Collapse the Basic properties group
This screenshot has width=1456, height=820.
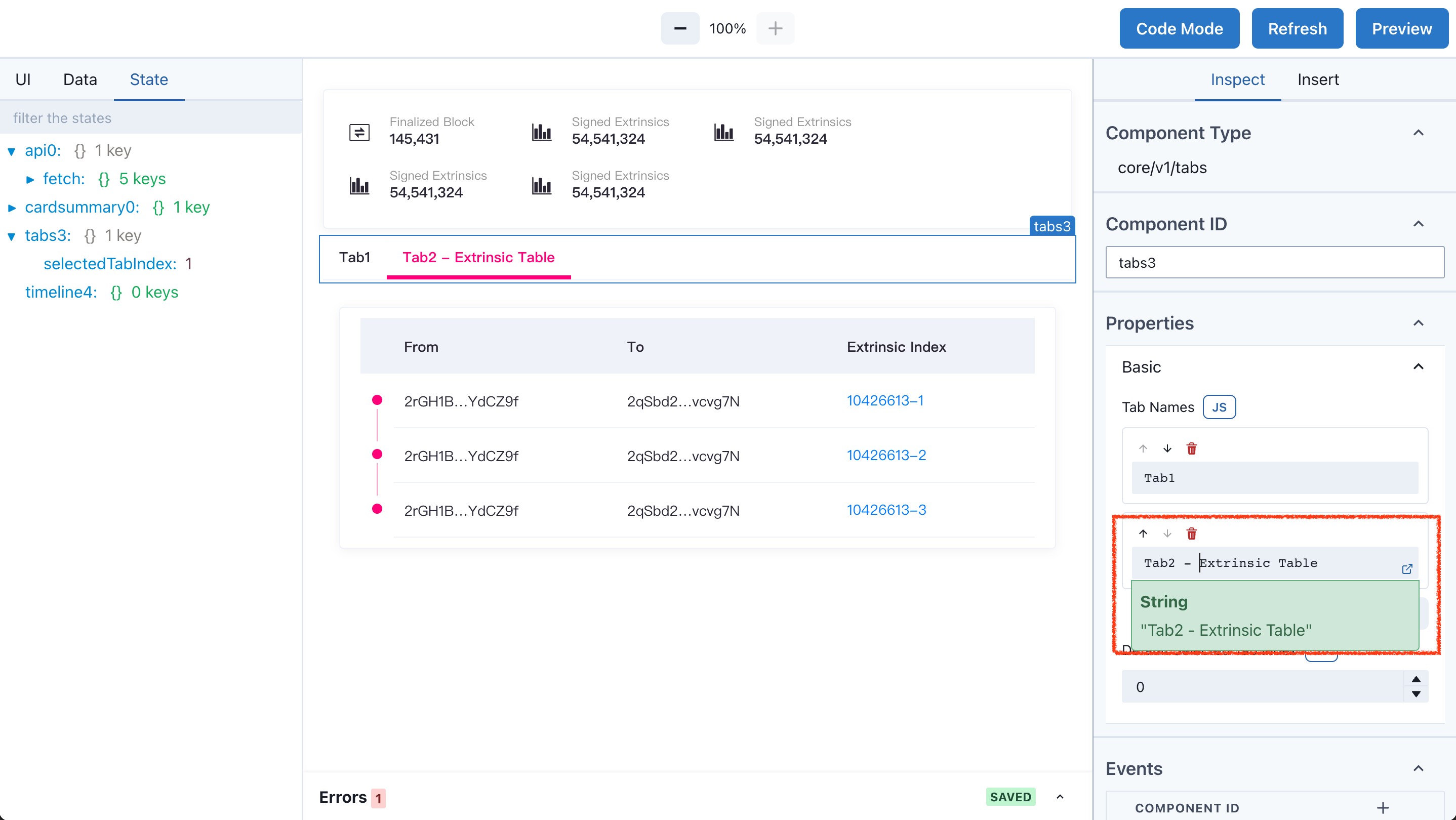[1418, 367]
